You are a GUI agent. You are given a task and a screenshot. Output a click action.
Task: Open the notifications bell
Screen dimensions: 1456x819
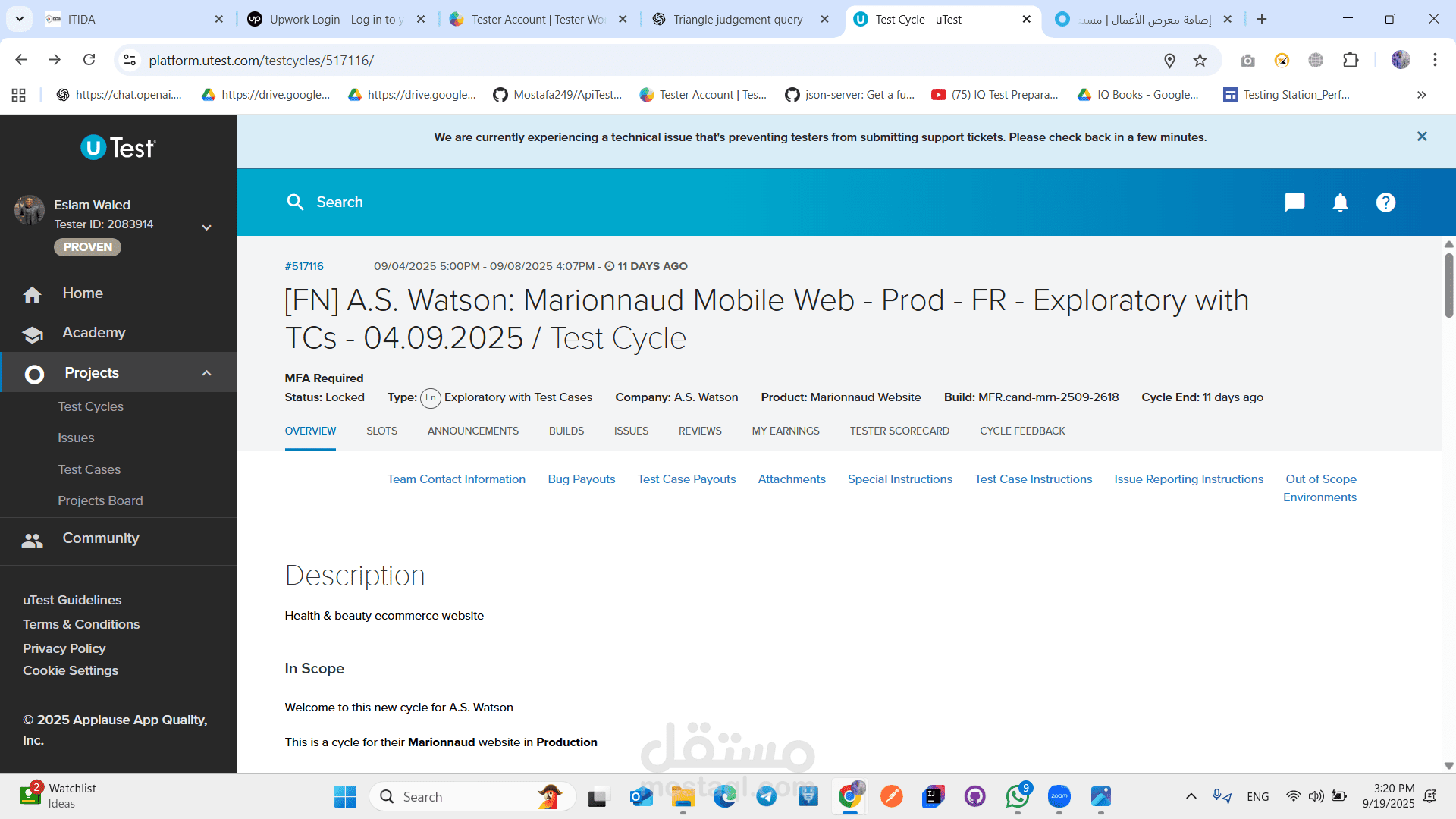point(1340,202)
